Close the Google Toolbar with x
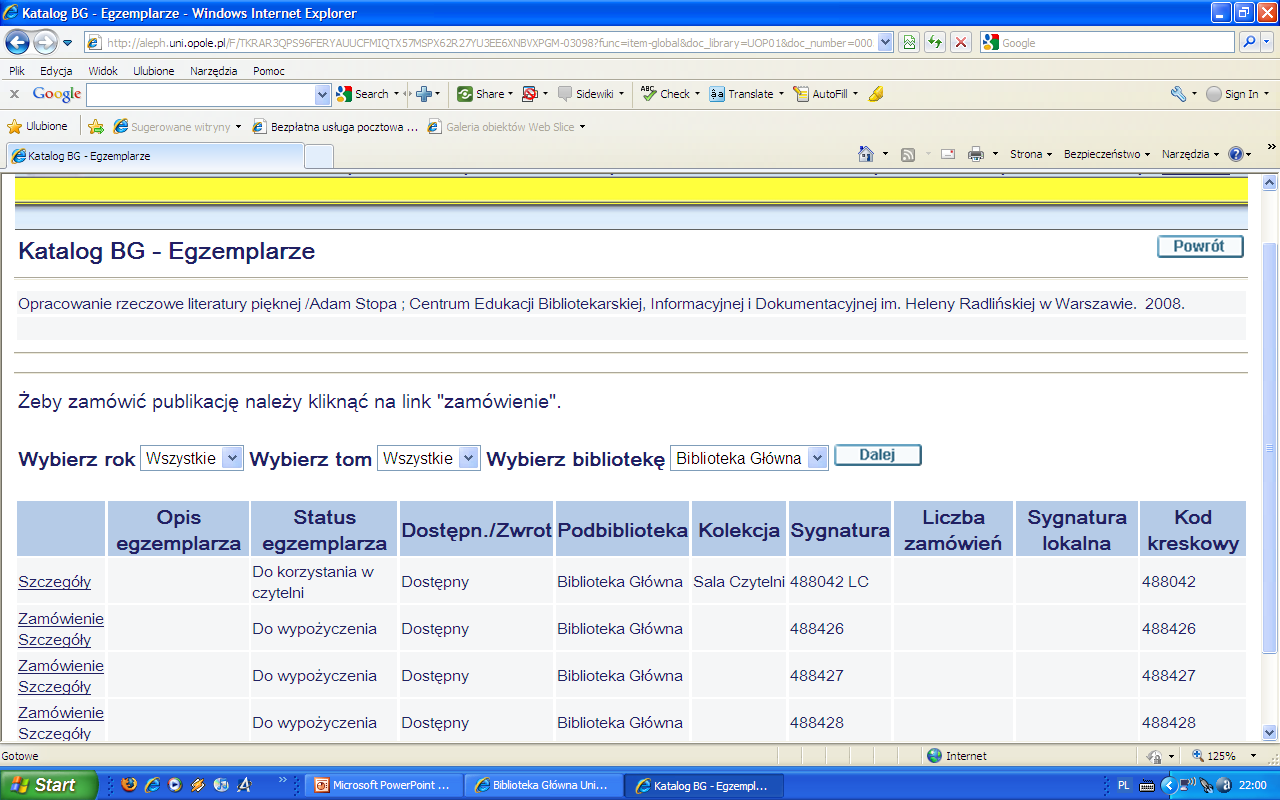Viewport: 1280px width, 800px height. click(x=14, y=94)
